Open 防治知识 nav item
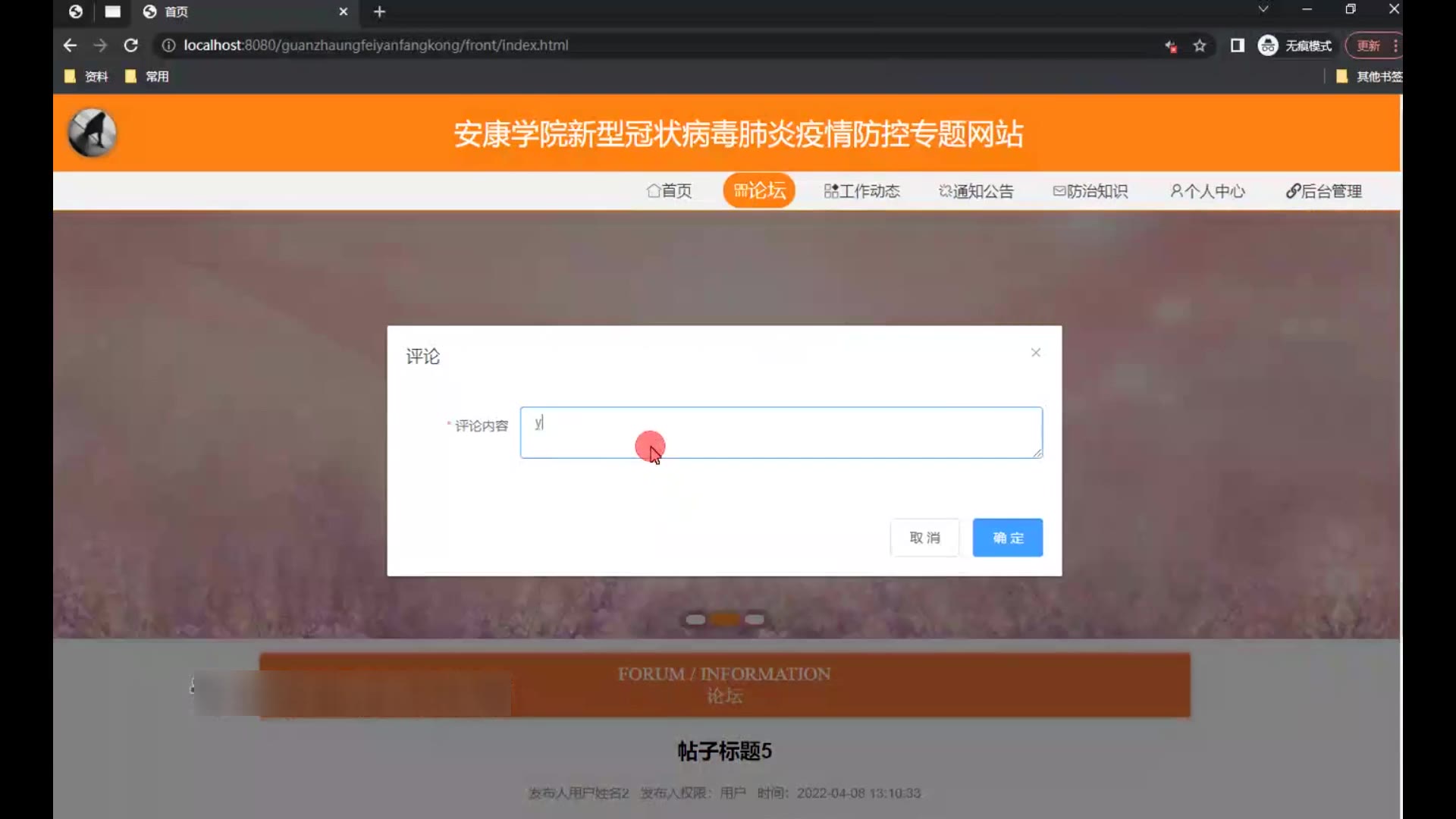 (1090, 191)
